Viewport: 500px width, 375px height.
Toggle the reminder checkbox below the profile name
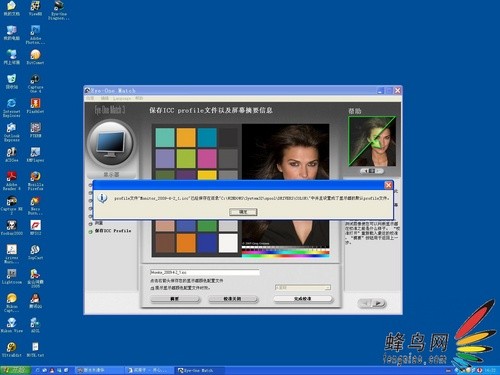tap(152, 288)
